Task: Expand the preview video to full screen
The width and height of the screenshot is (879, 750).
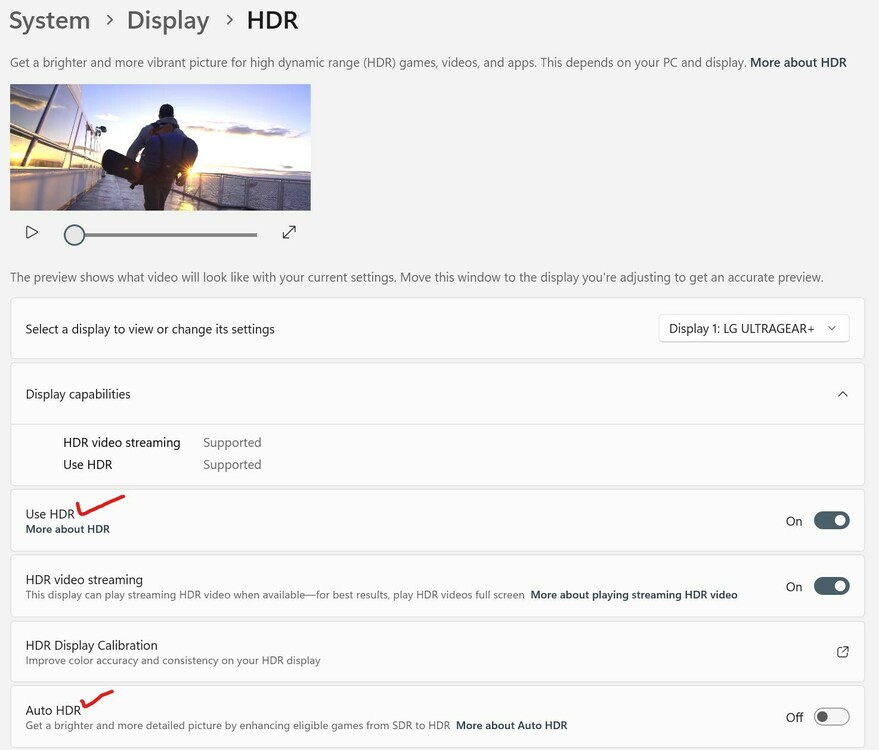Action: coord(288,232)
